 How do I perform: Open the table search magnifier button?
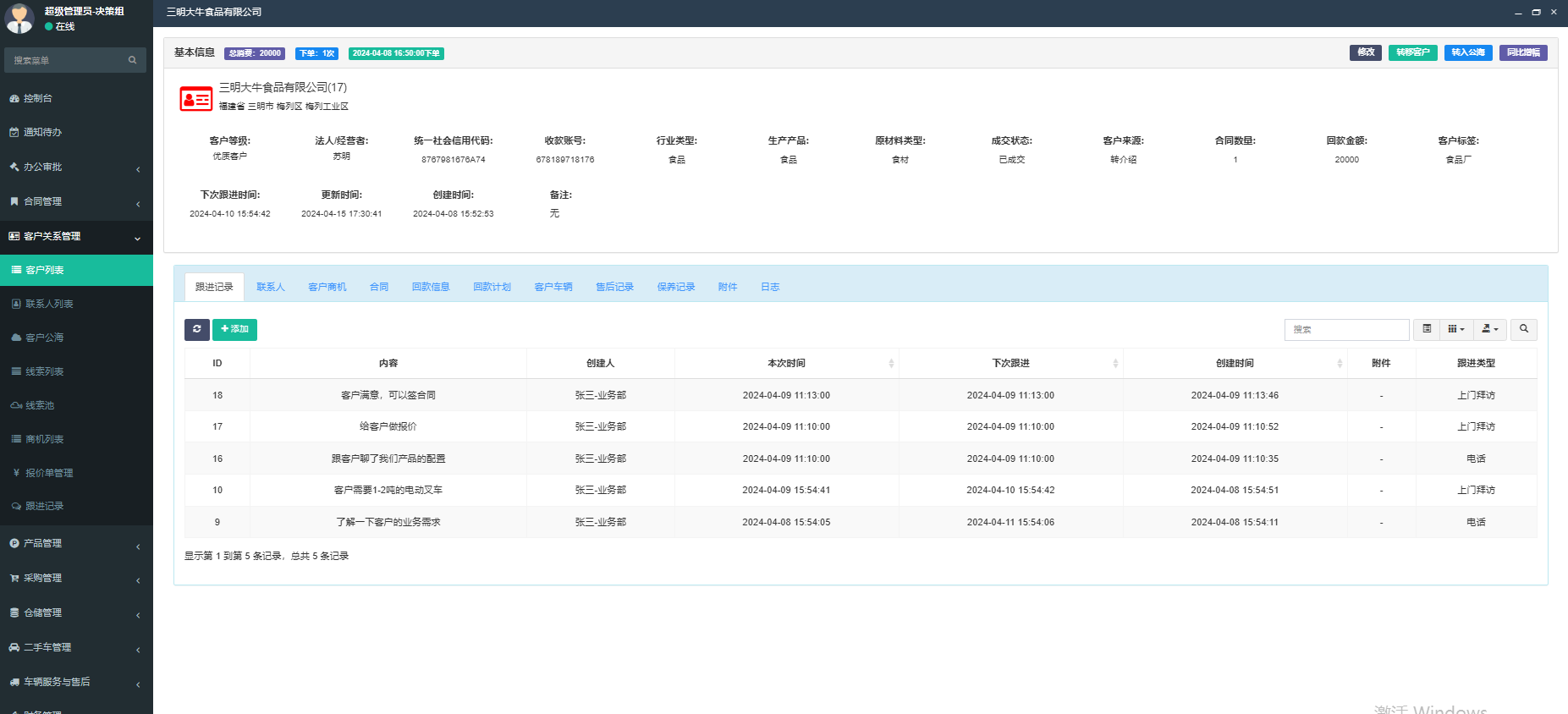pyautogui.click(x=1523, y=329)
